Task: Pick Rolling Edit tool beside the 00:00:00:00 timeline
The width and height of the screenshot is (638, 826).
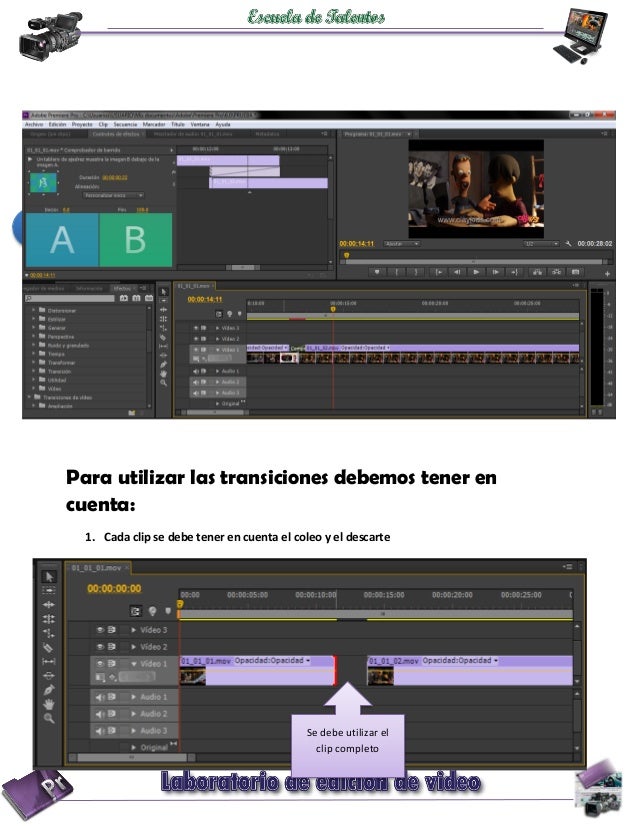Action: (x=49, y=619)
